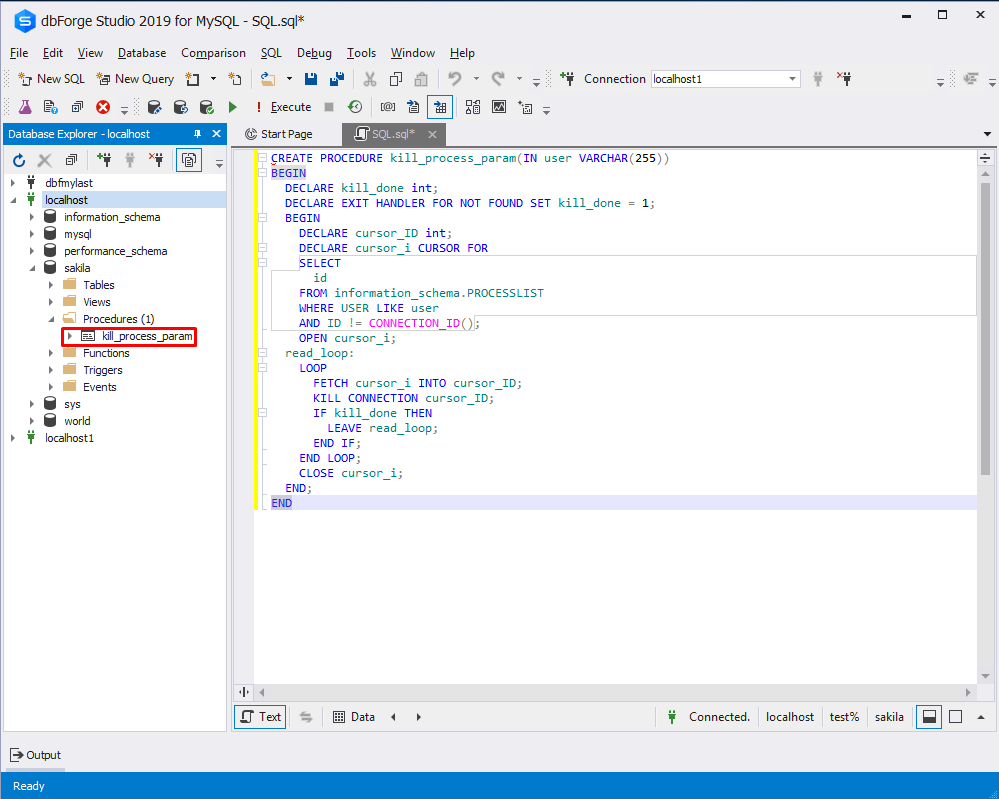Image resolution: width=999 pixels, height=799 pixels.
Task: Toggle the results-as-grid toolbar icon
Action: (440, 107)
